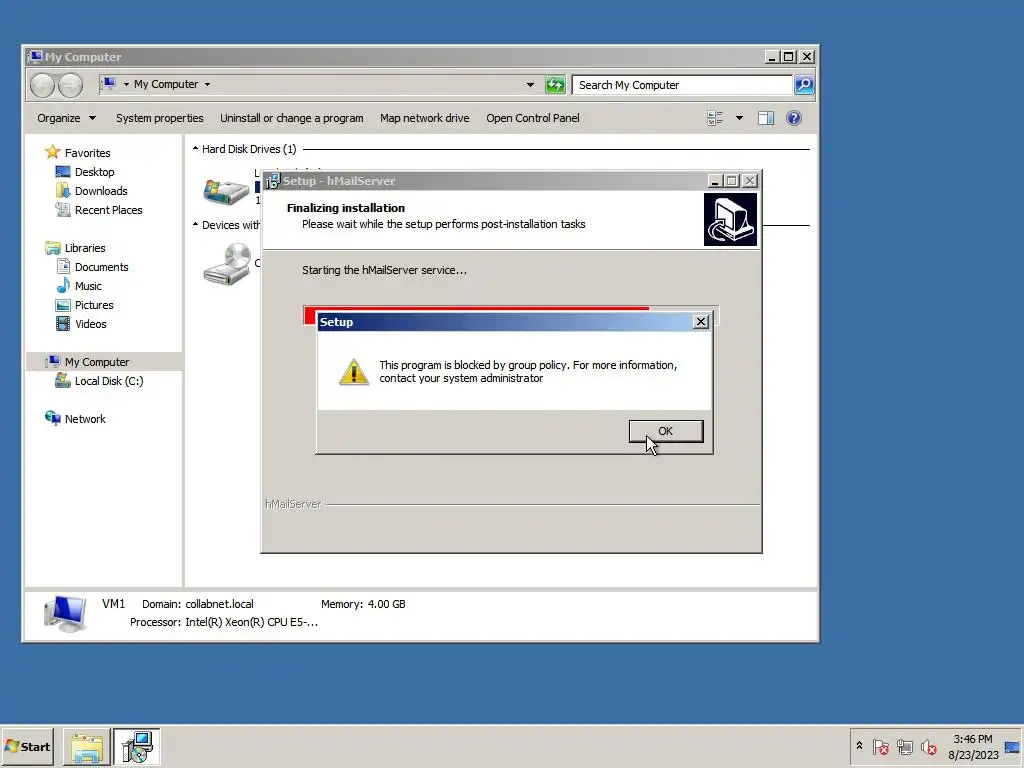Click the VM1 computer icon in details pane
This screenshot has height=768, width=1024.
click(x=65, y=614)
